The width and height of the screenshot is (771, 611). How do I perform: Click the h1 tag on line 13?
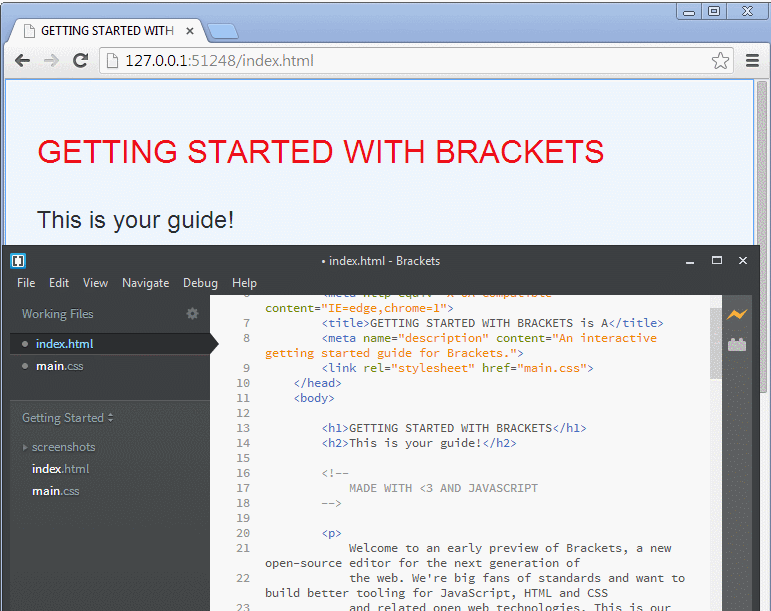(454, 428)
